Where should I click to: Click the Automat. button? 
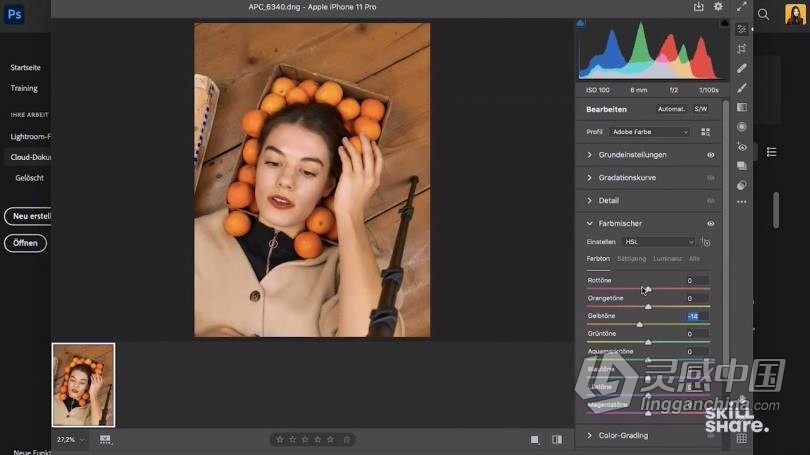coord(670,109)
